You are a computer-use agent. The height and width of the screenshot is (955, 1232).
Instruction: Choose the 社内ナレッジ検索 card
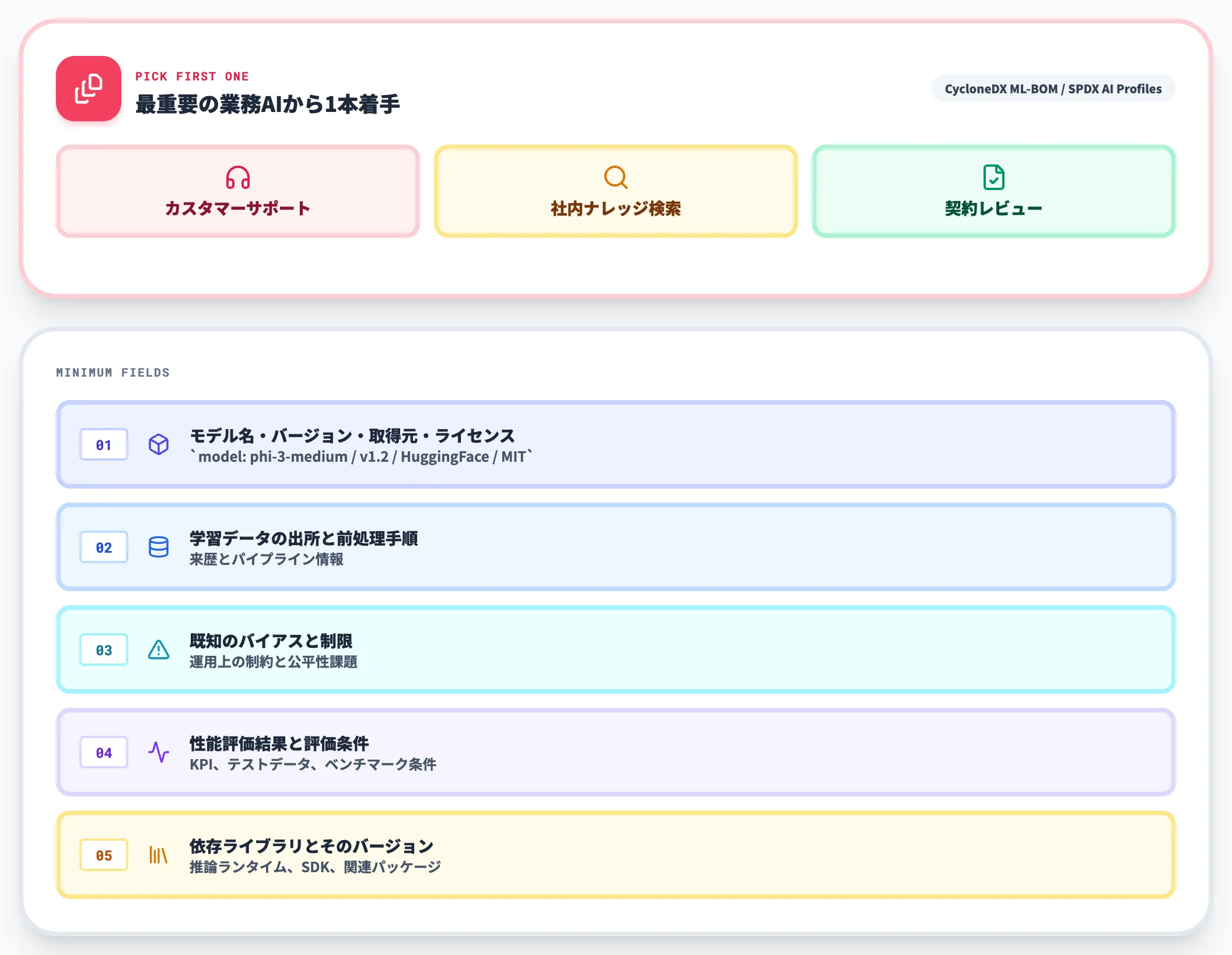pyautogui.click(x=616, y=191)
